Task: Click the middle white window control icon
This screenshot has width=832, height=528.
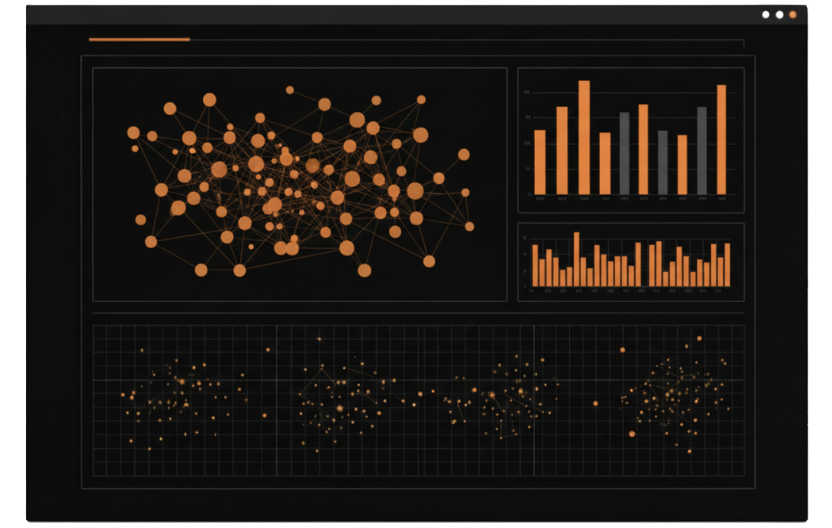Action: click(x=780, y=15)
